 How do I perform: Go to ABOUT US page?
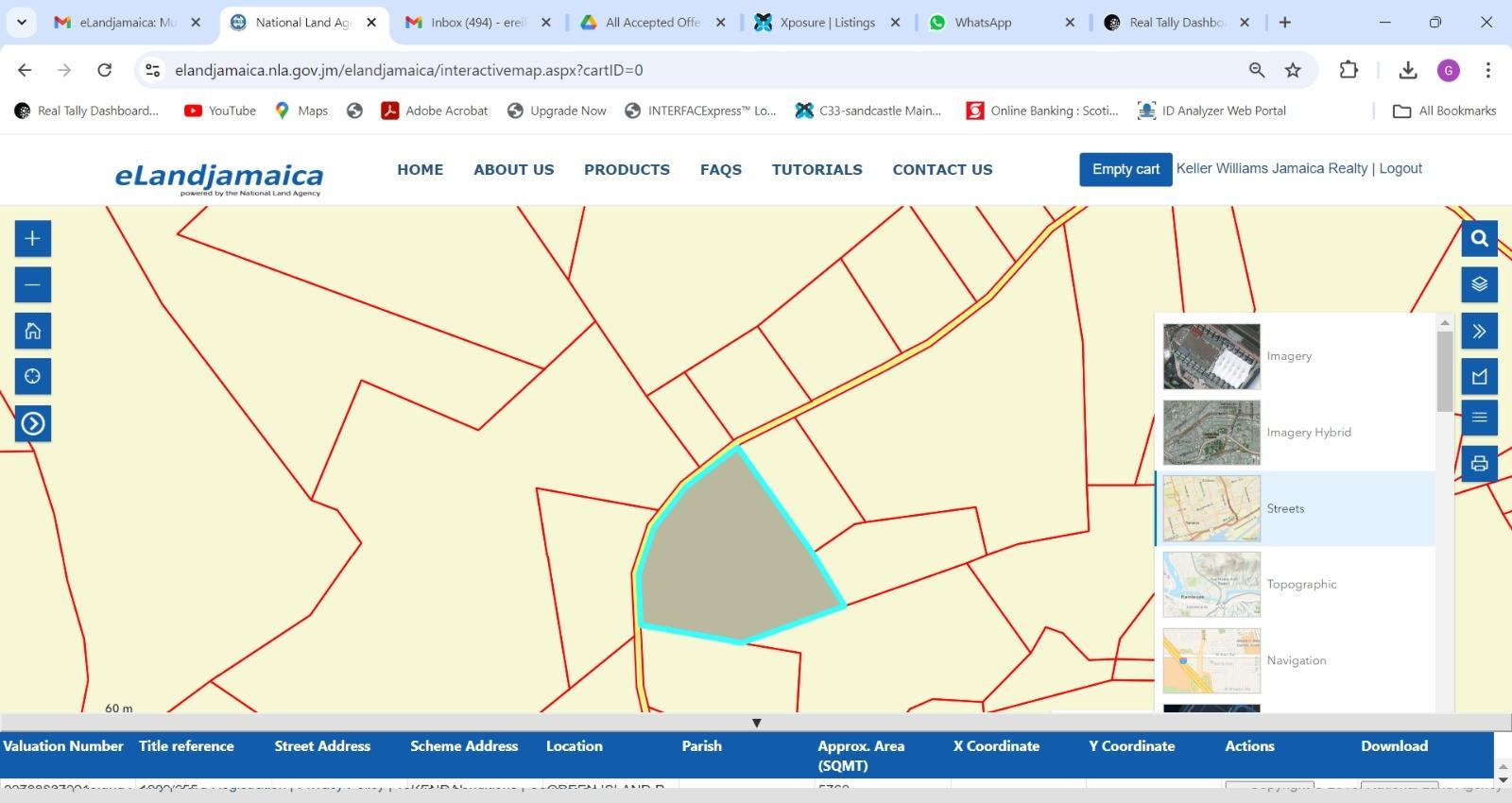pos(514,170)
